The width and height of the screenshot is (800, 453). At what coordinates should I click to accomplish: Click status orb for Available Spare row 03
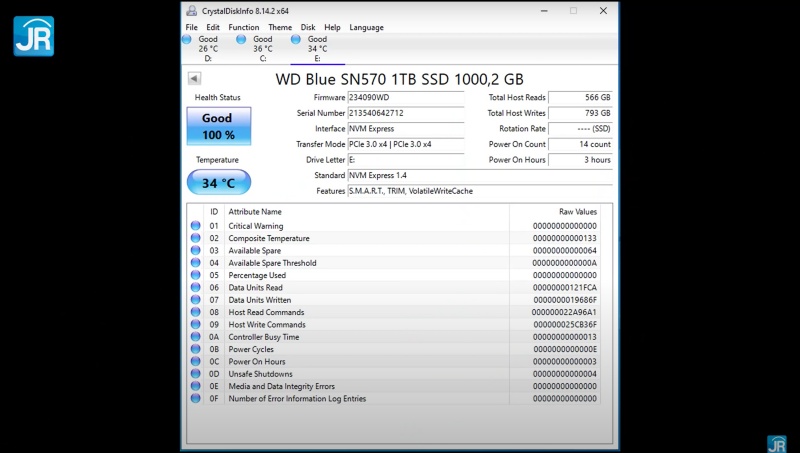pyautogui.click(x=195, y=250)
